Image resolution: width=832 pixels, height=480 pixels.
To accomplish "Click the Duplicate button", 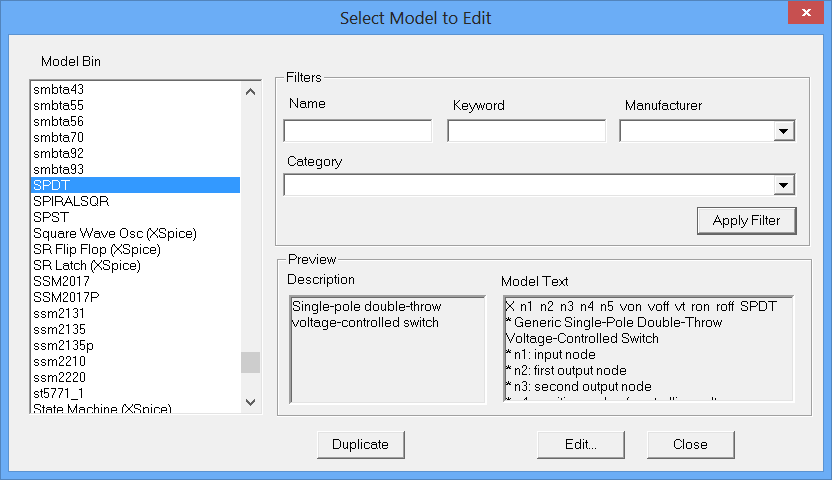I will click(x=360, y=444).
